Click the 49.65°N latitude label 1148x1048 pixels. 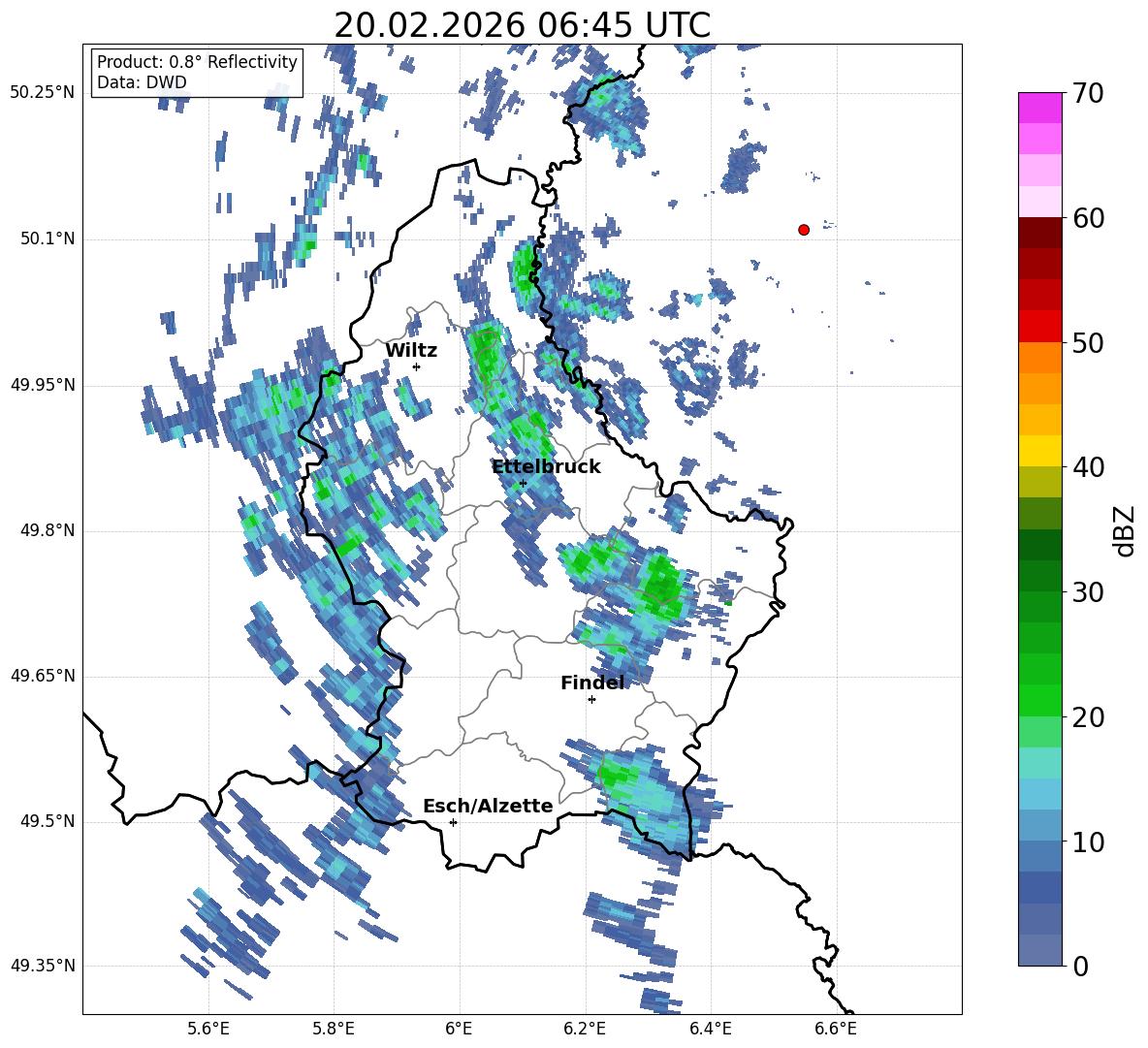click(x=43, y=676)
